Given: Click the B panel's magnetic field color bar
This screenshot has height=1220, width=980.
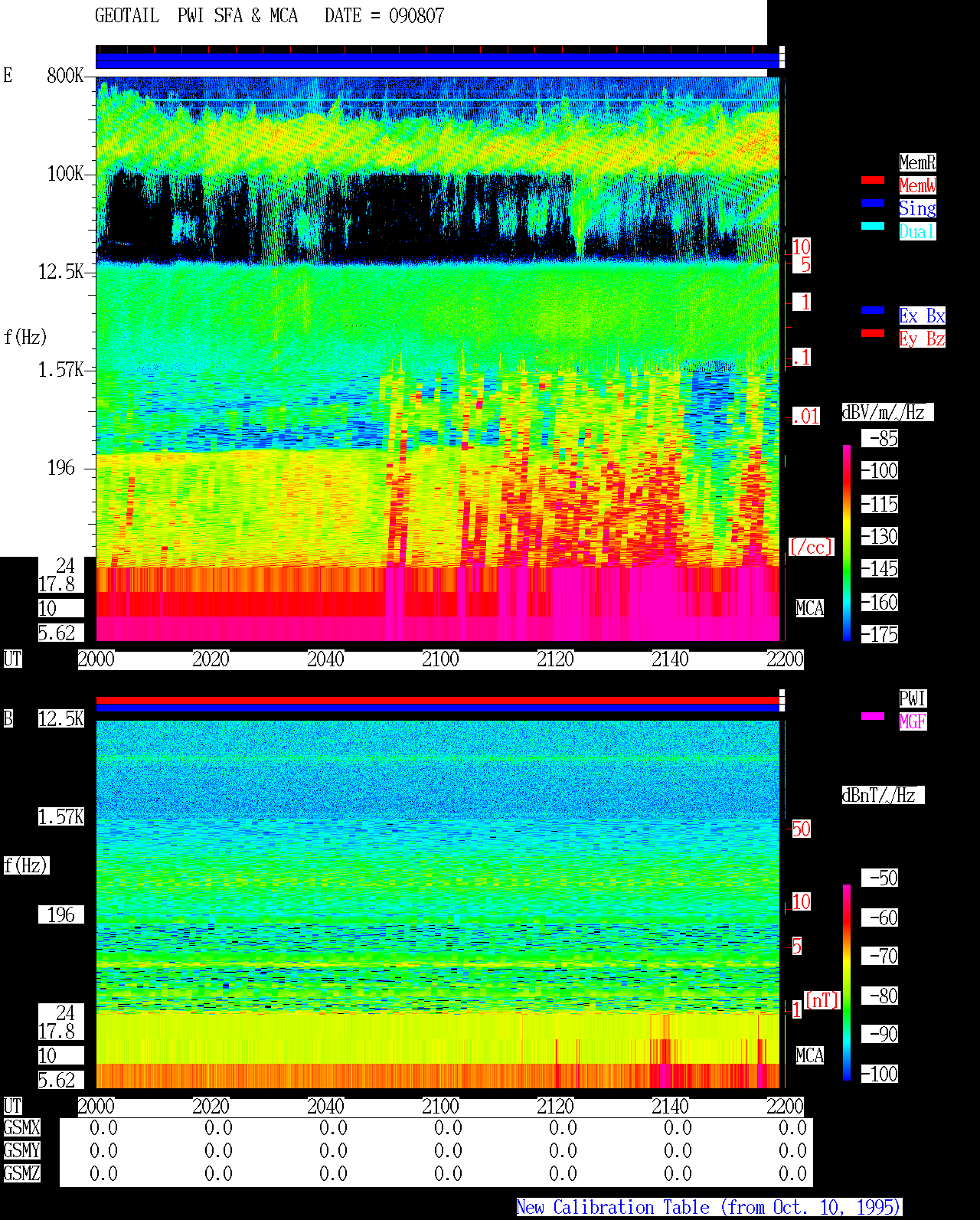Looking at the screenshot, I should tap(847, 983).
